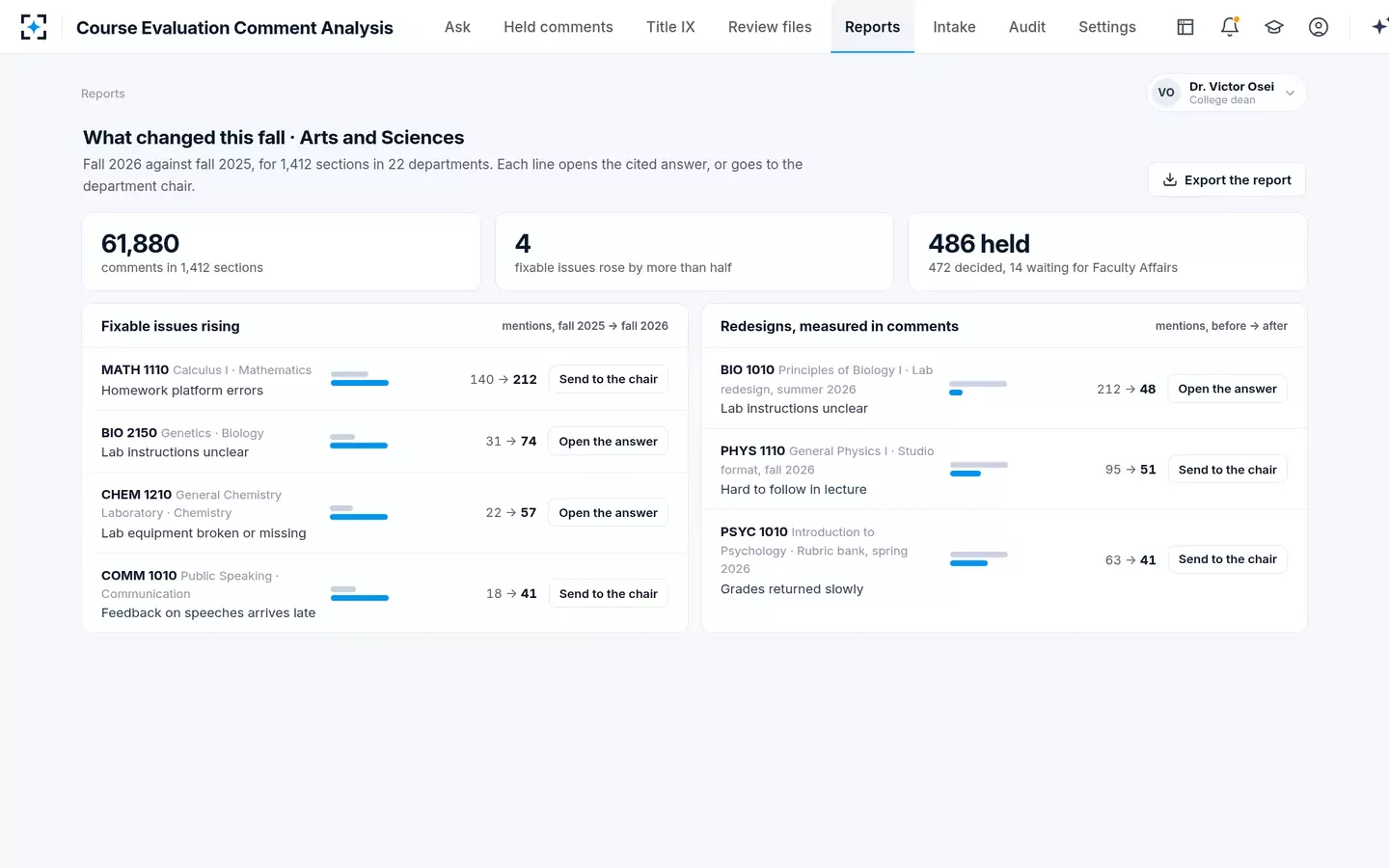Send PHYS 1110 redesign to the chair
The image size is (1389, 868).
tap(1228, 470)
